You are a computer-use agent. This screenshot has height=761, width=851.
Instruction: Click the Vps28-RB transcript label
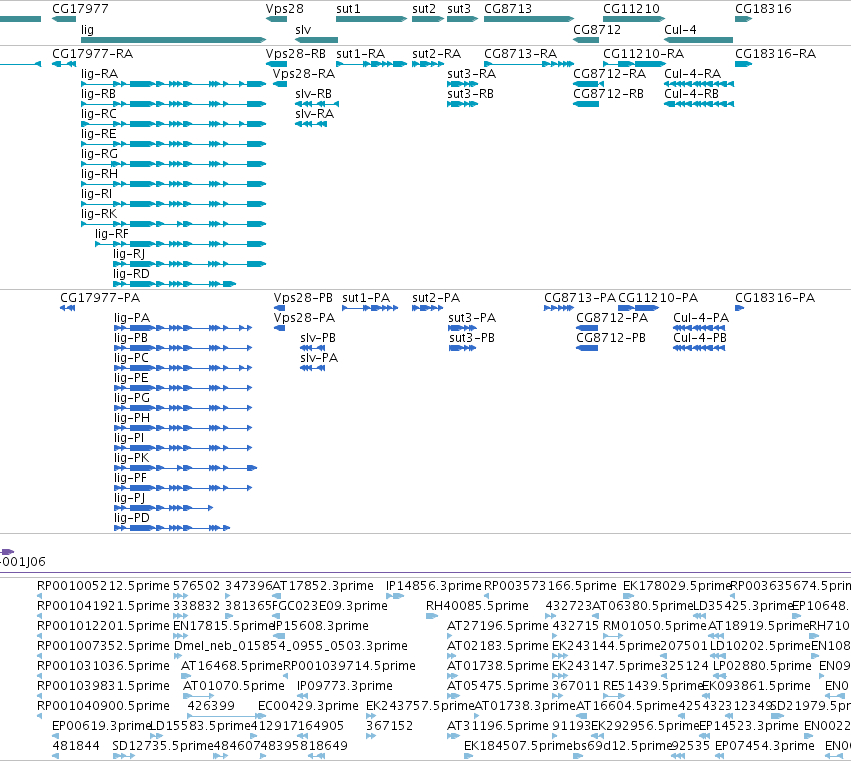point(296,54)
